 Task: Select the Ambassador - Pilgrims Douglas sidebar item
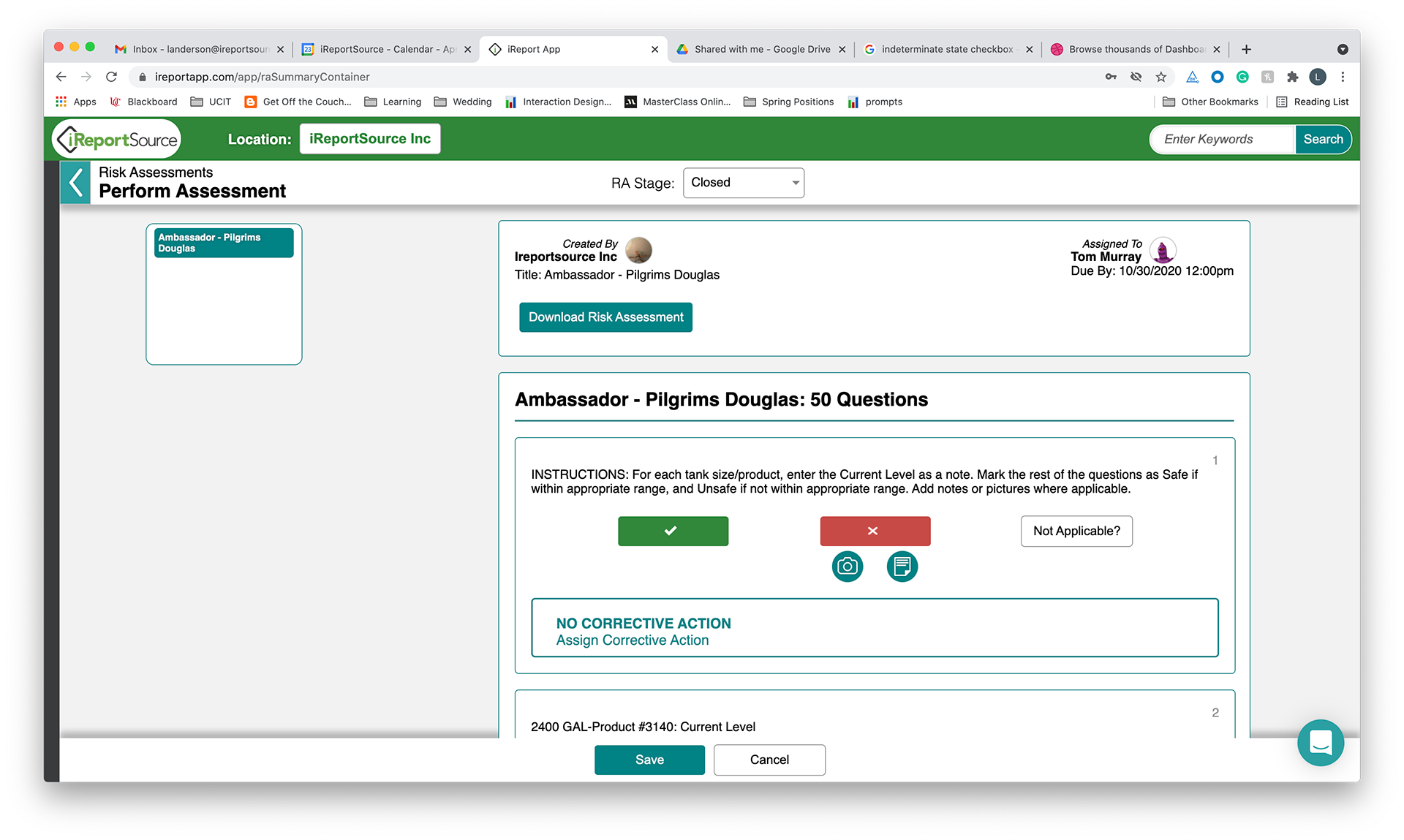(x=224, y=243)
